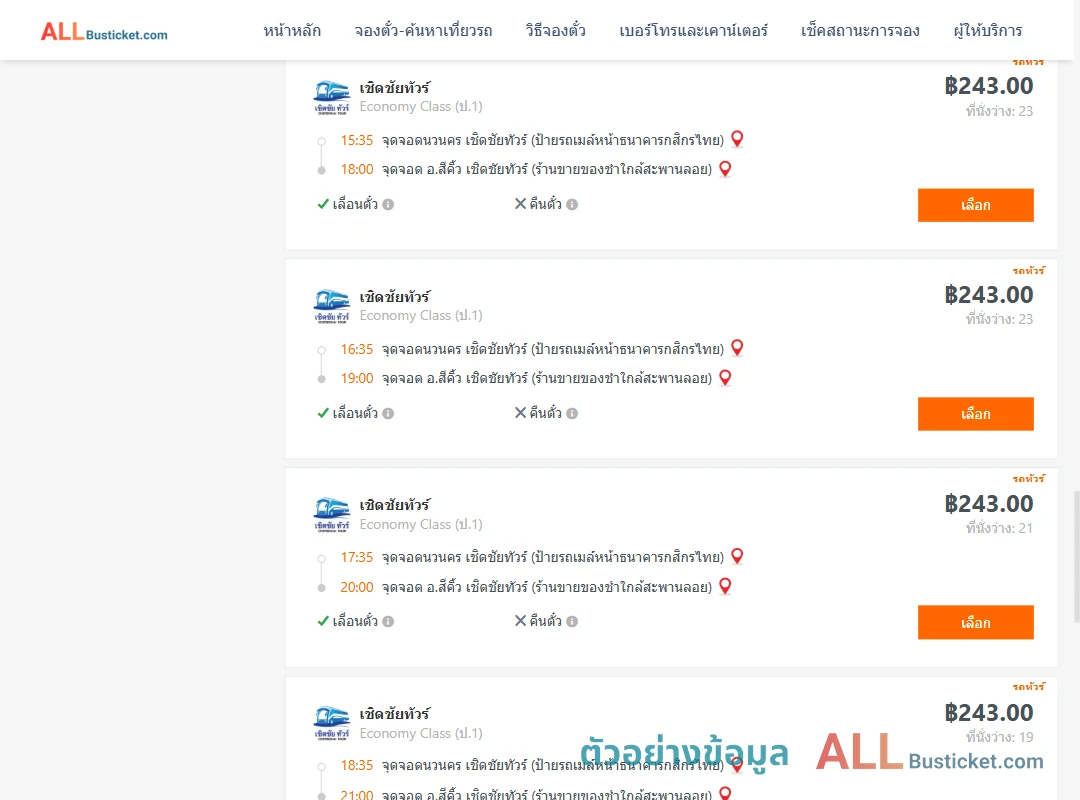The width and height of the screenshot is (1080, 800).
Task: Click map pin for 15:35 departure stop
Action: pos(737,139)
